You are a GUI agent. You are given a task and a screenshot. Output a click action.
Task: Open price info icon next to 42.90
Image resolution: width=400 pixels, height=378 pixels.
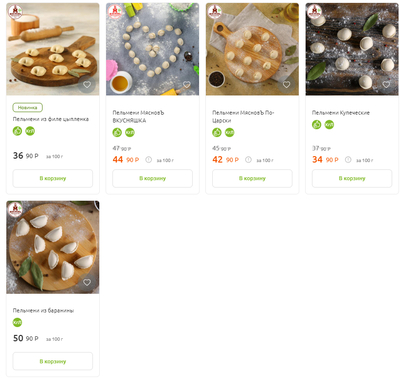coord(248,160)
